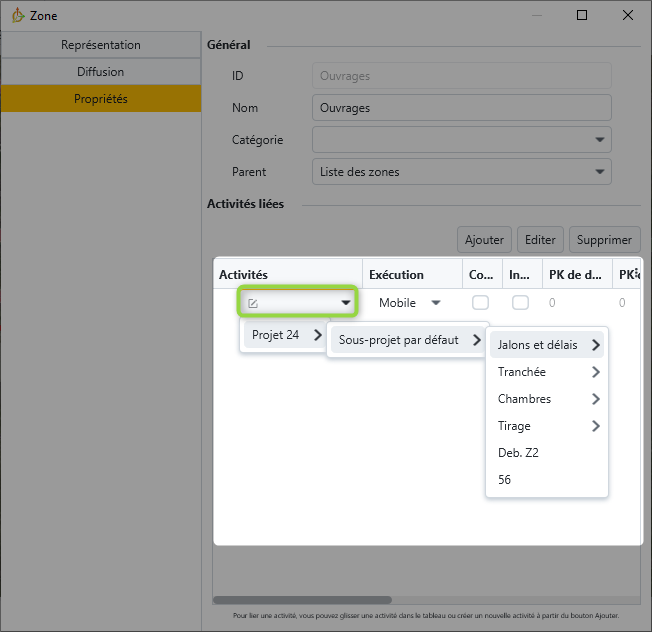Viewport: 652px width, 632px height.
Task: Select the Deb. Z2 activity
Action: pos(518,453)
